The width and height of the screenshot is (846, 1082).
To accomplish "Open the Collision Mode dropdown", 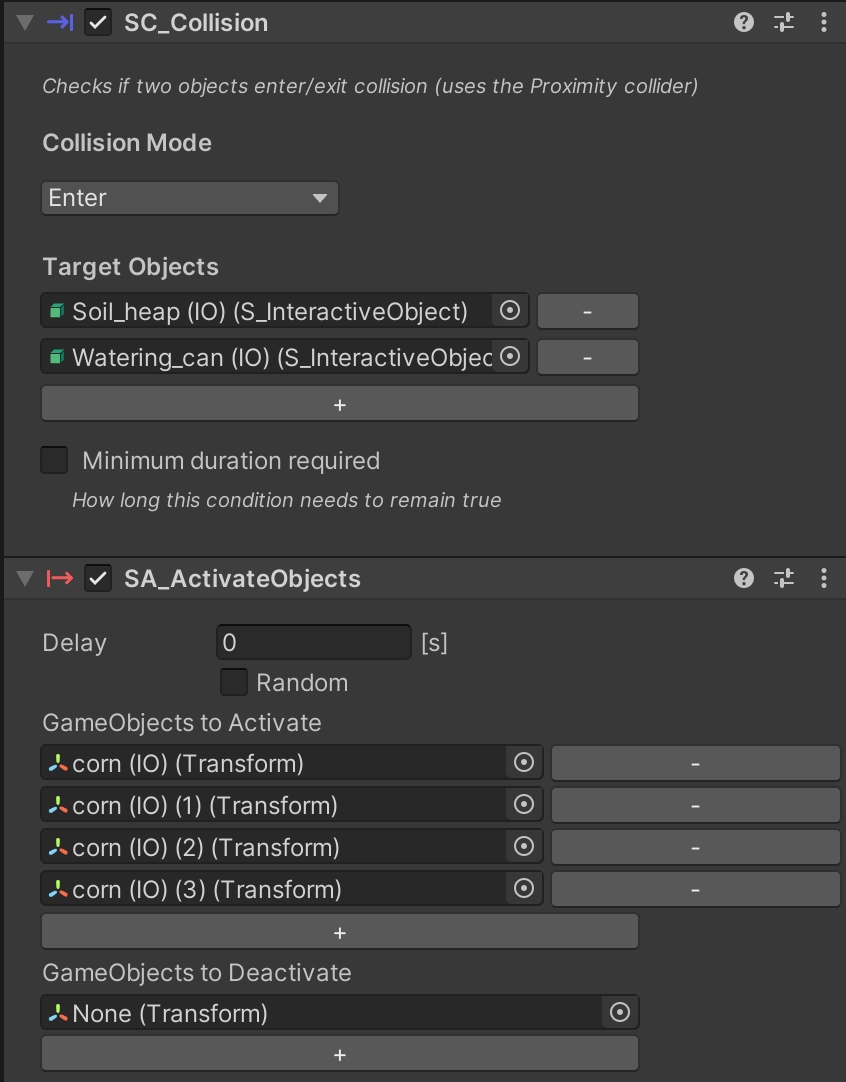I will [x=190, y=198].
